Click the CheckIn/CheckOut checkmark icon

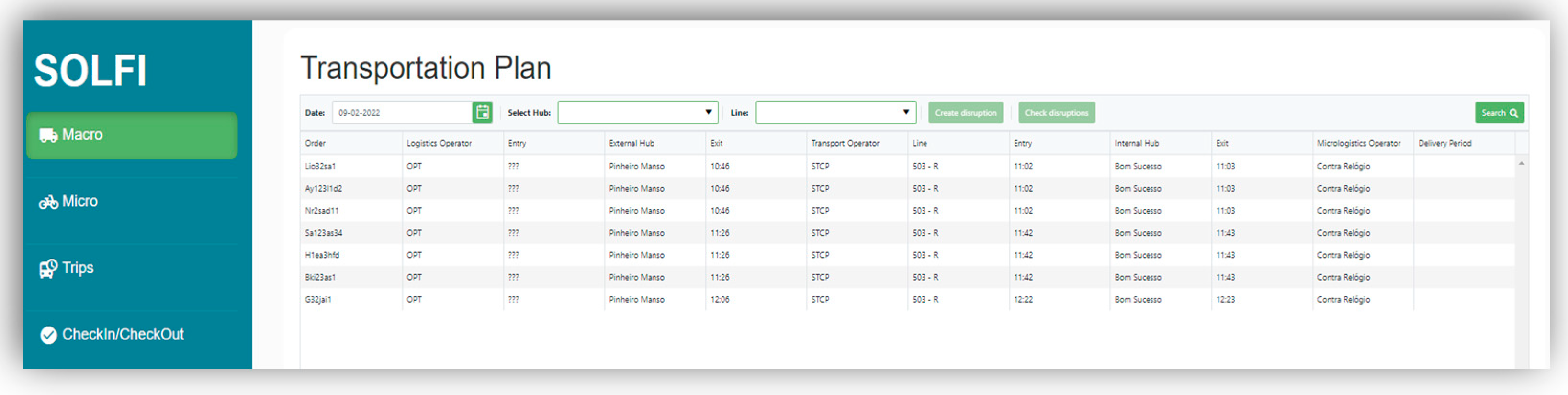click(x=48, y=335)
